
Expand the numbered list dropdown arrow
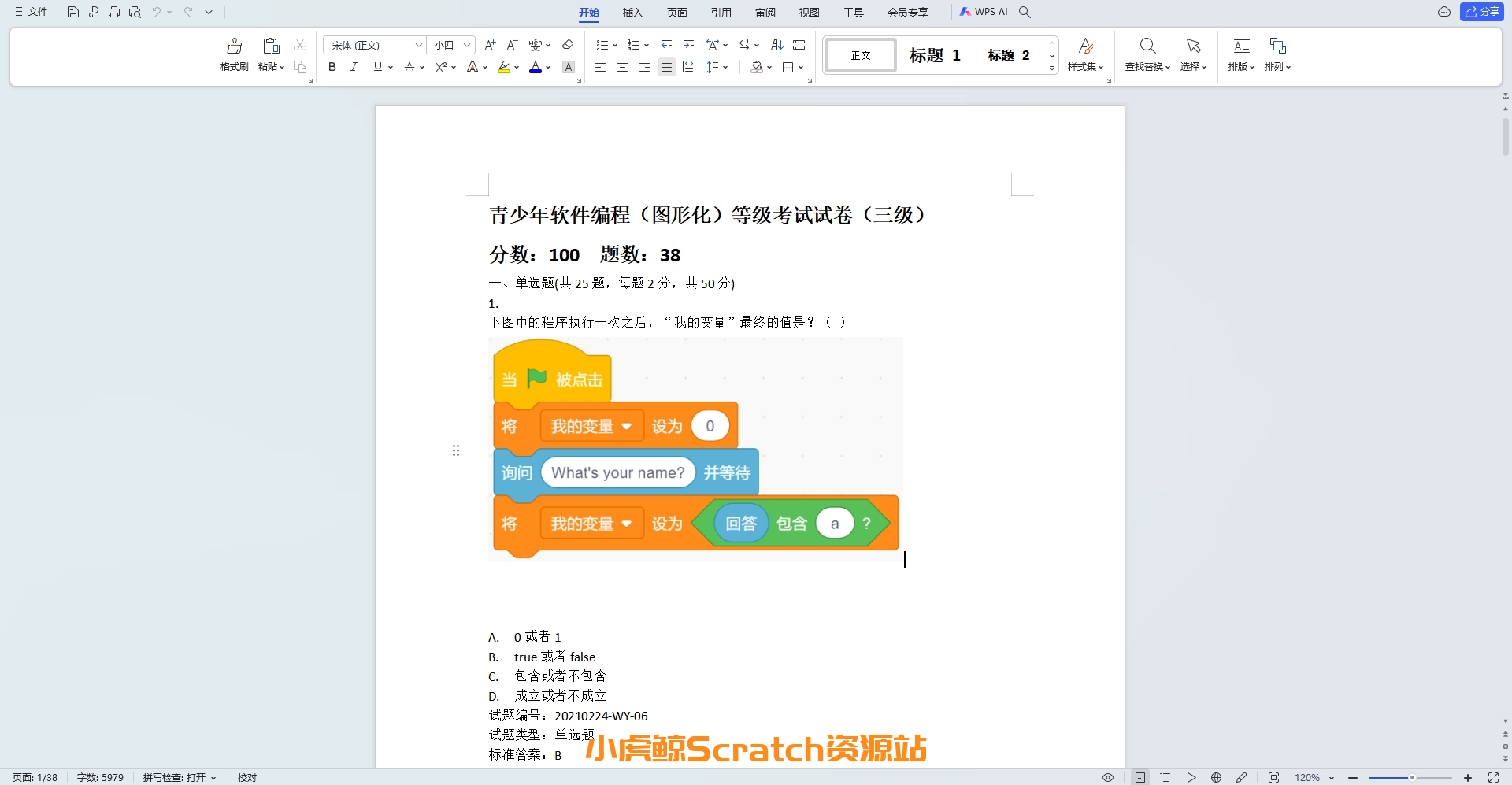pyautogui.click(x=646, y=46)
